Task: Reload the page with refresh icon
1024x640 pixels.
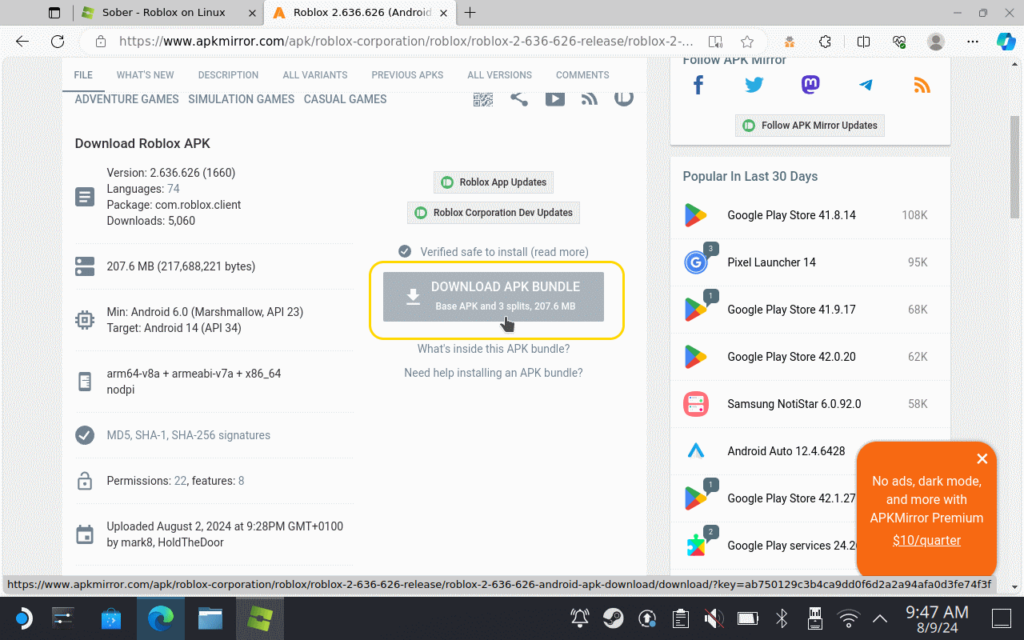Action: coord(57,41)
